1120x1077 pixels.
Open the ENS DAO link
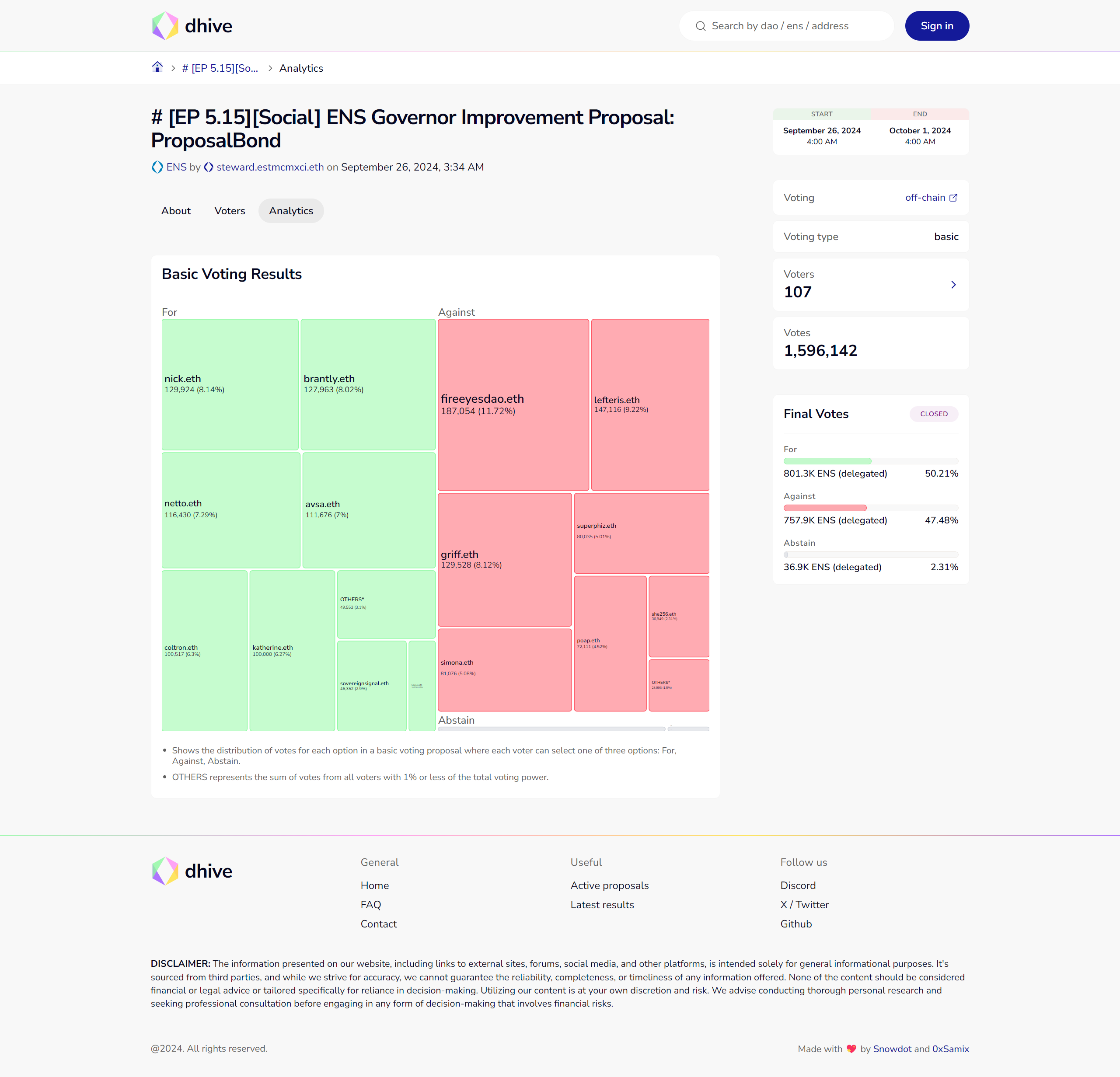pyautogui.click(x=176, y=167)
